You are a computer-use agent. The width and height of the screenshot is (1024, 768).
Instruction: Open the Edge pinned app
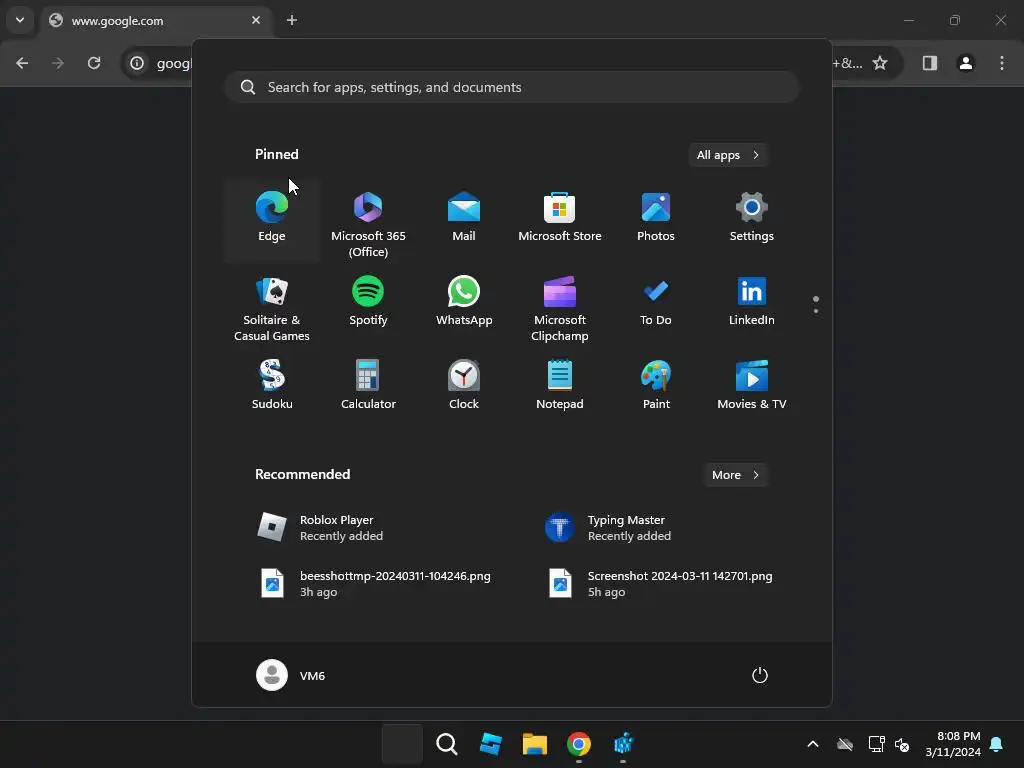(272, 220)
